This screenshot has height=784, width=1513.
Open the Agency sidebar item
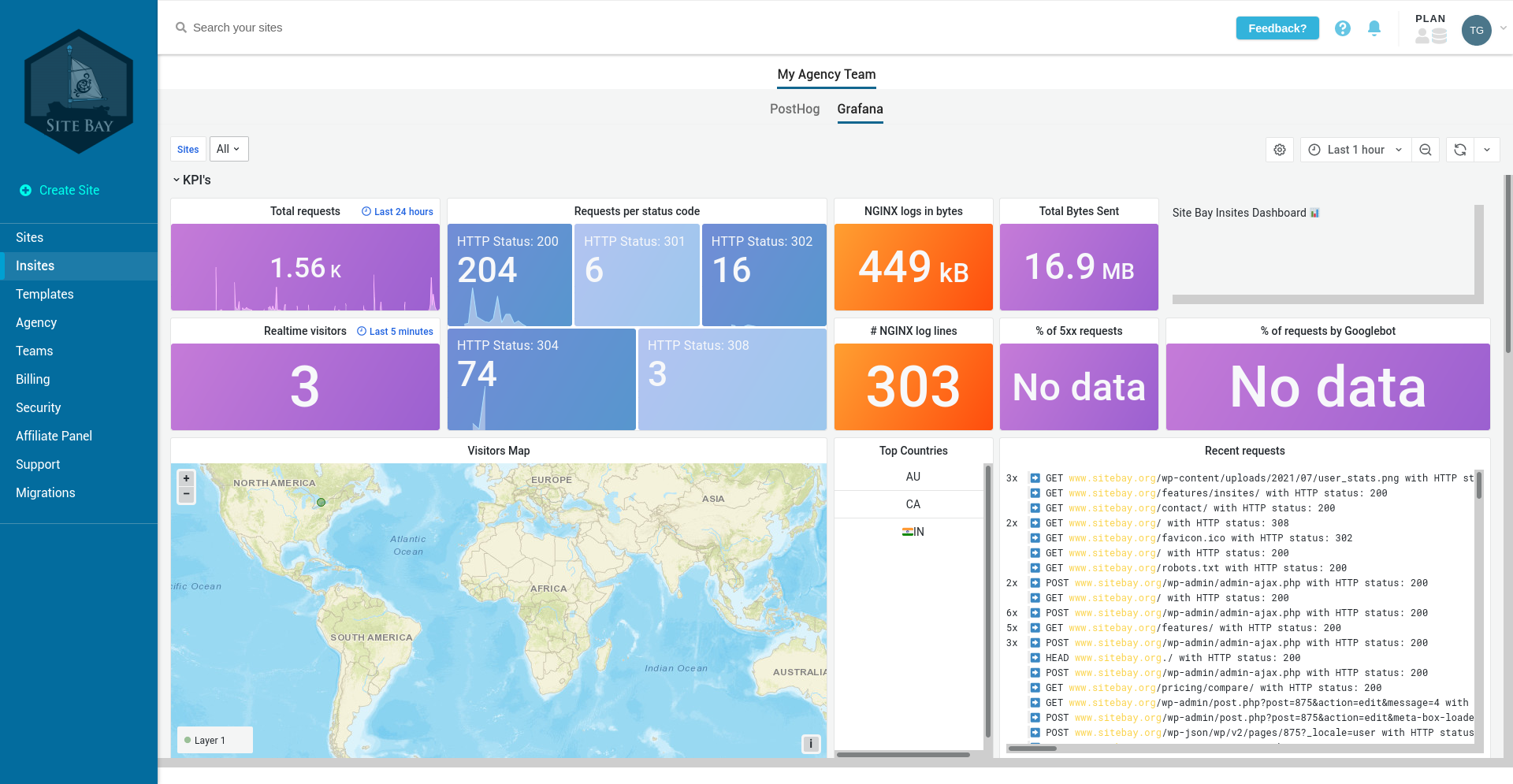point(79,323)
